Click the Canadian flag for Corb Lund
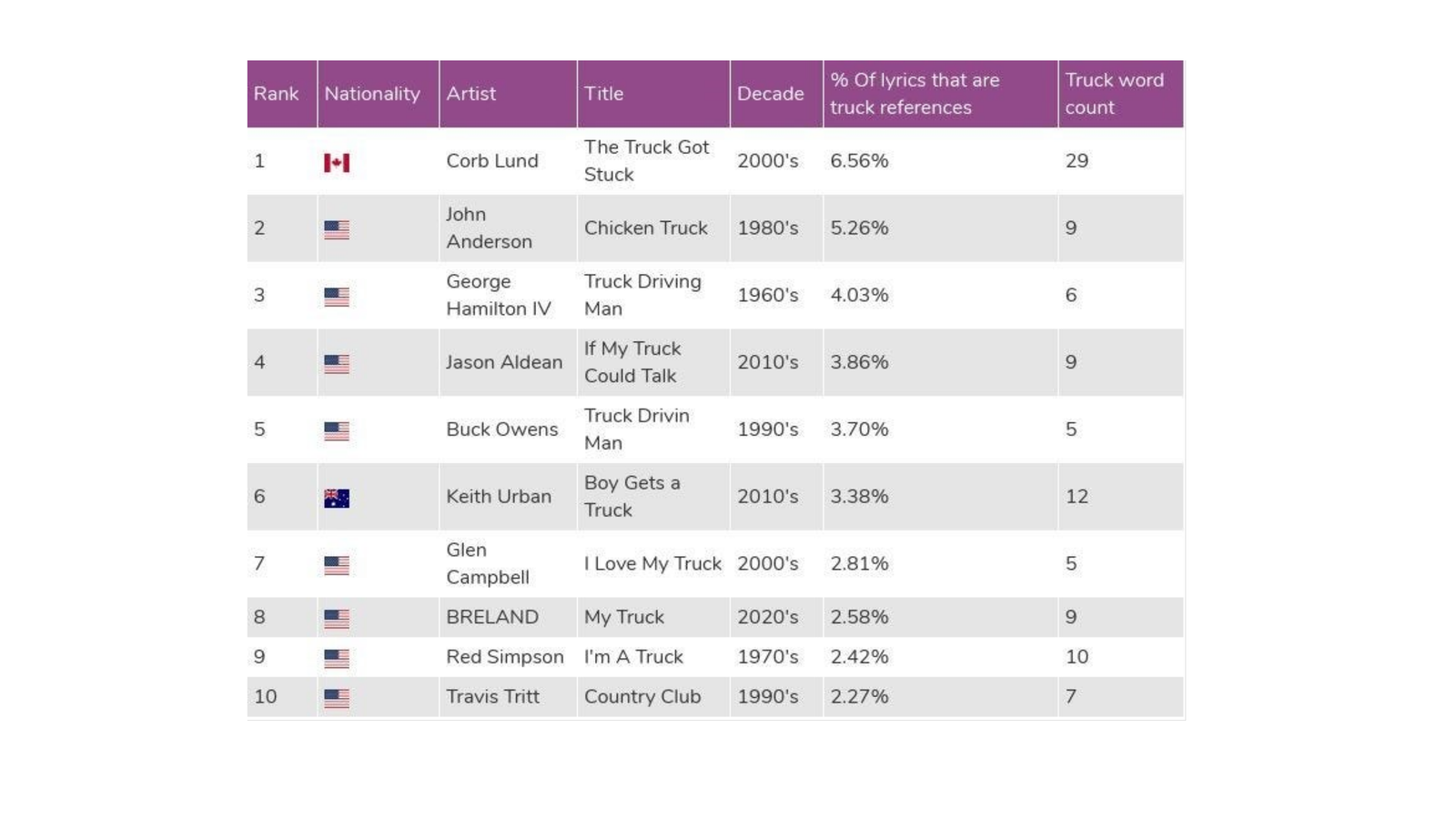 [x=337, y=163]
